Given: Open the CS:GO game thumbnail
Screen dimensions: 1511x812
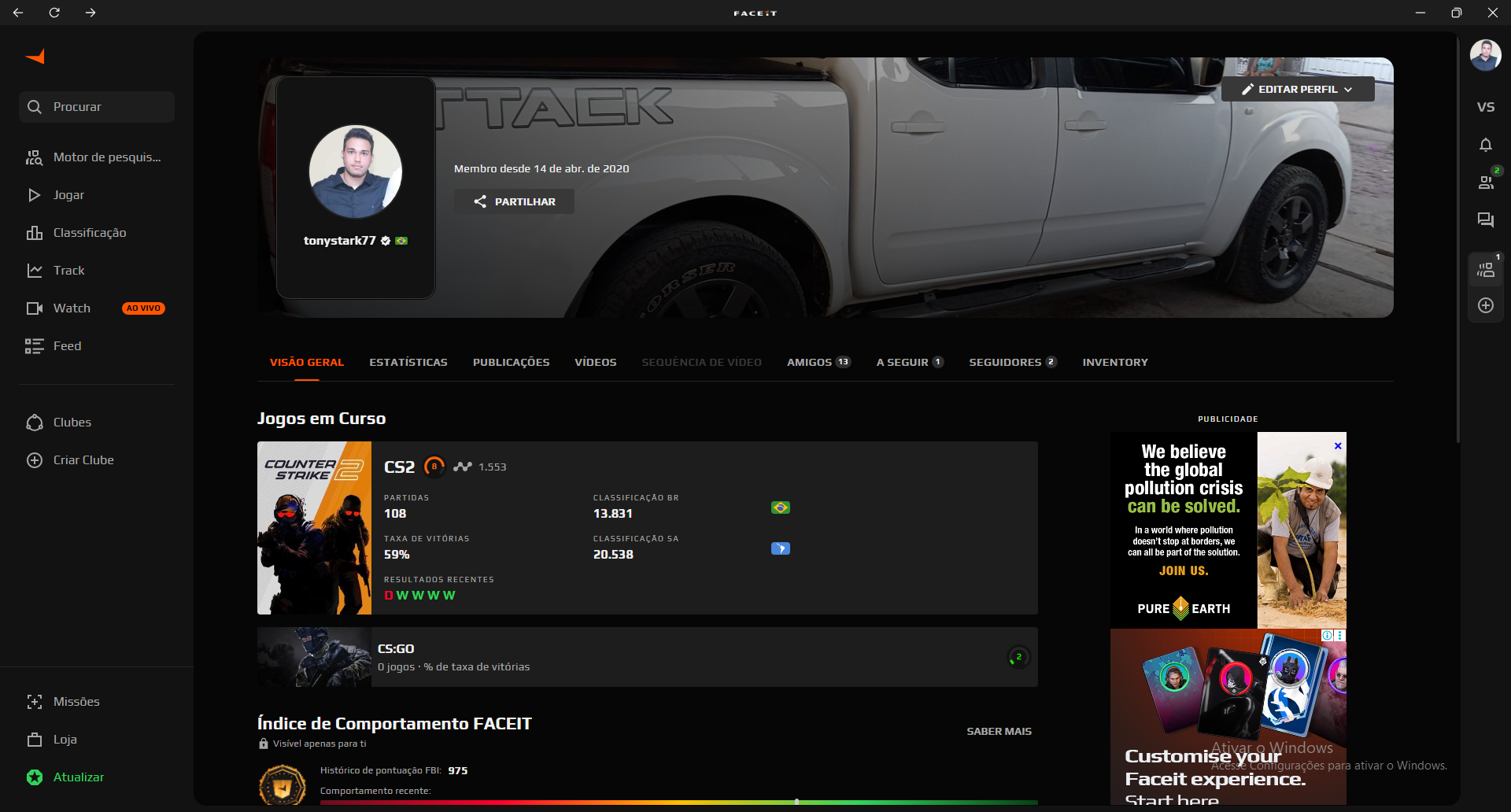Looking at the screenshot, I should click(314, 657).
